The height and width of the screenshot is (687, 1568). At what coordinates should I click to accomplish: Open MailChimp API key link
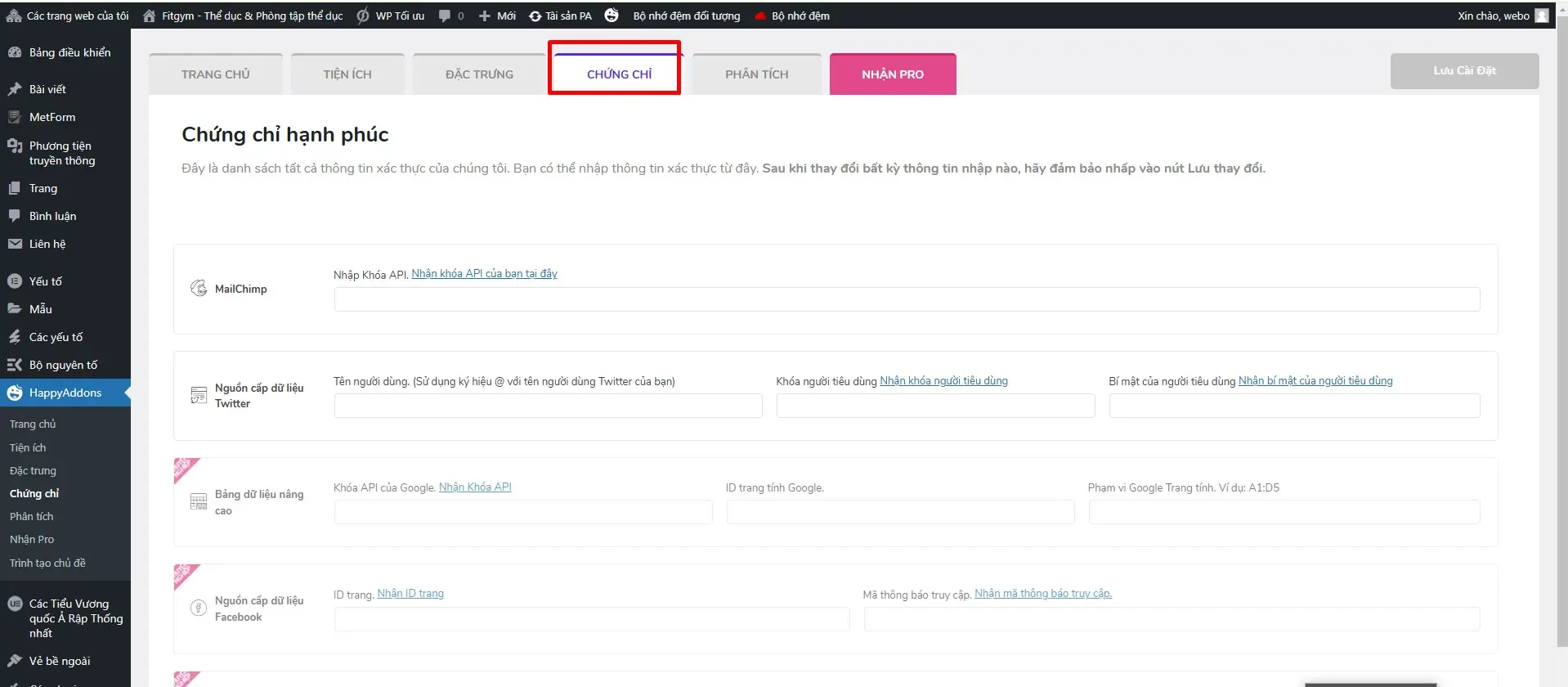click(484, 274)
